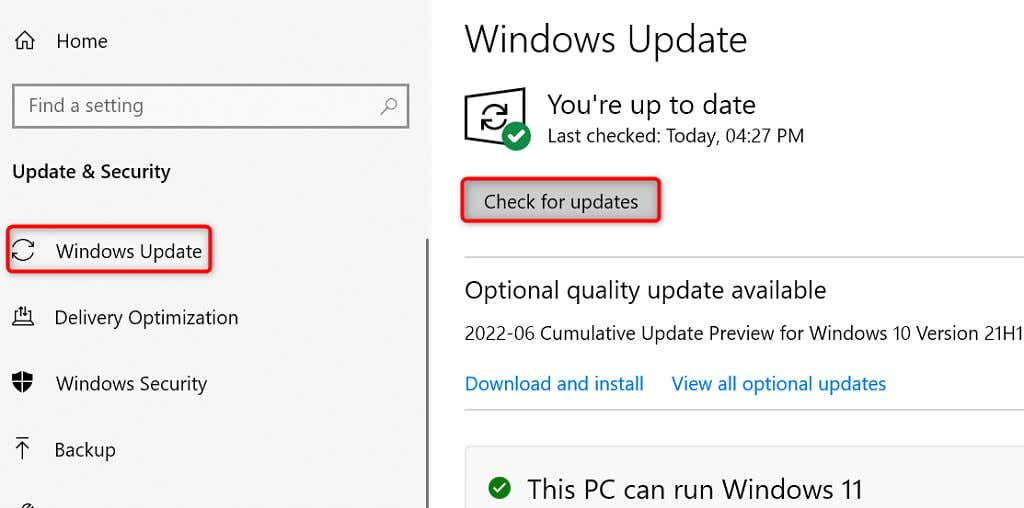This screenshot has width=1024, height=508.
Task: Click the green checkmark beside Windows 11 notice
Action: click(499, 488)
